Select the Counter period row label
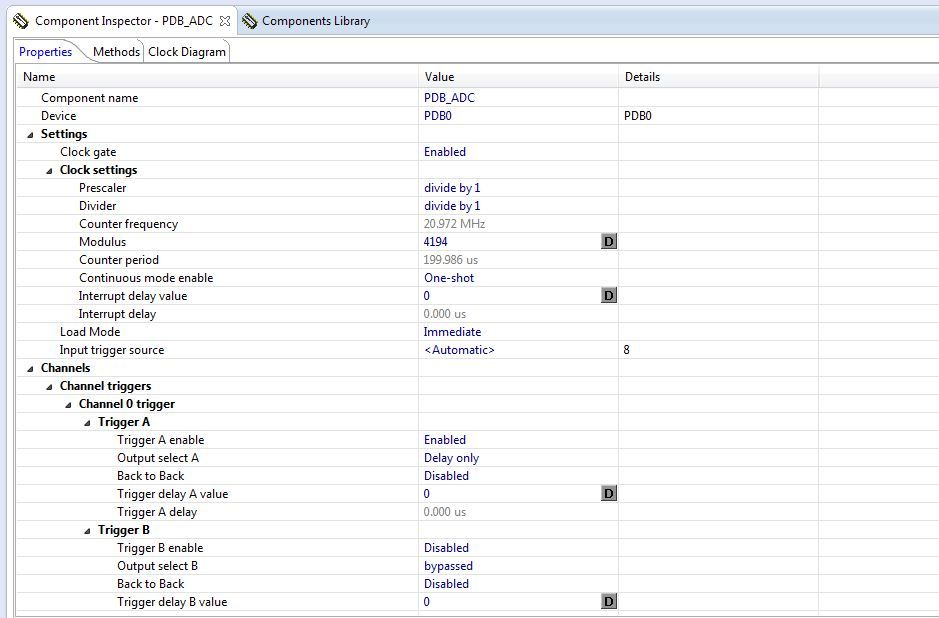Viewport: 939px width, 618px height. [119, 260]
